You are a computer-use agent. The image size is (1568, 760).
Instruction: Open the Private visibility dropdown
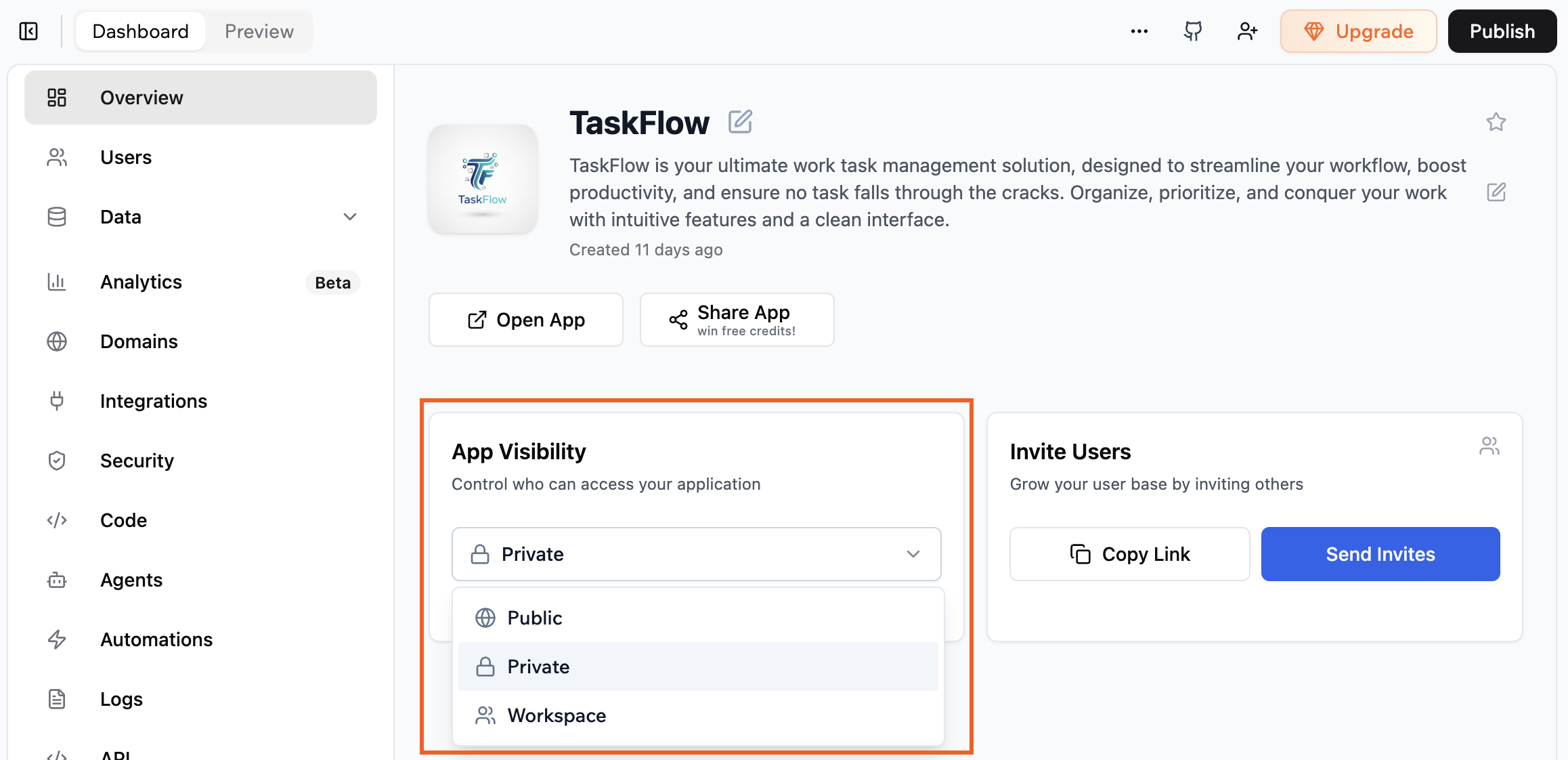[696, 554]
